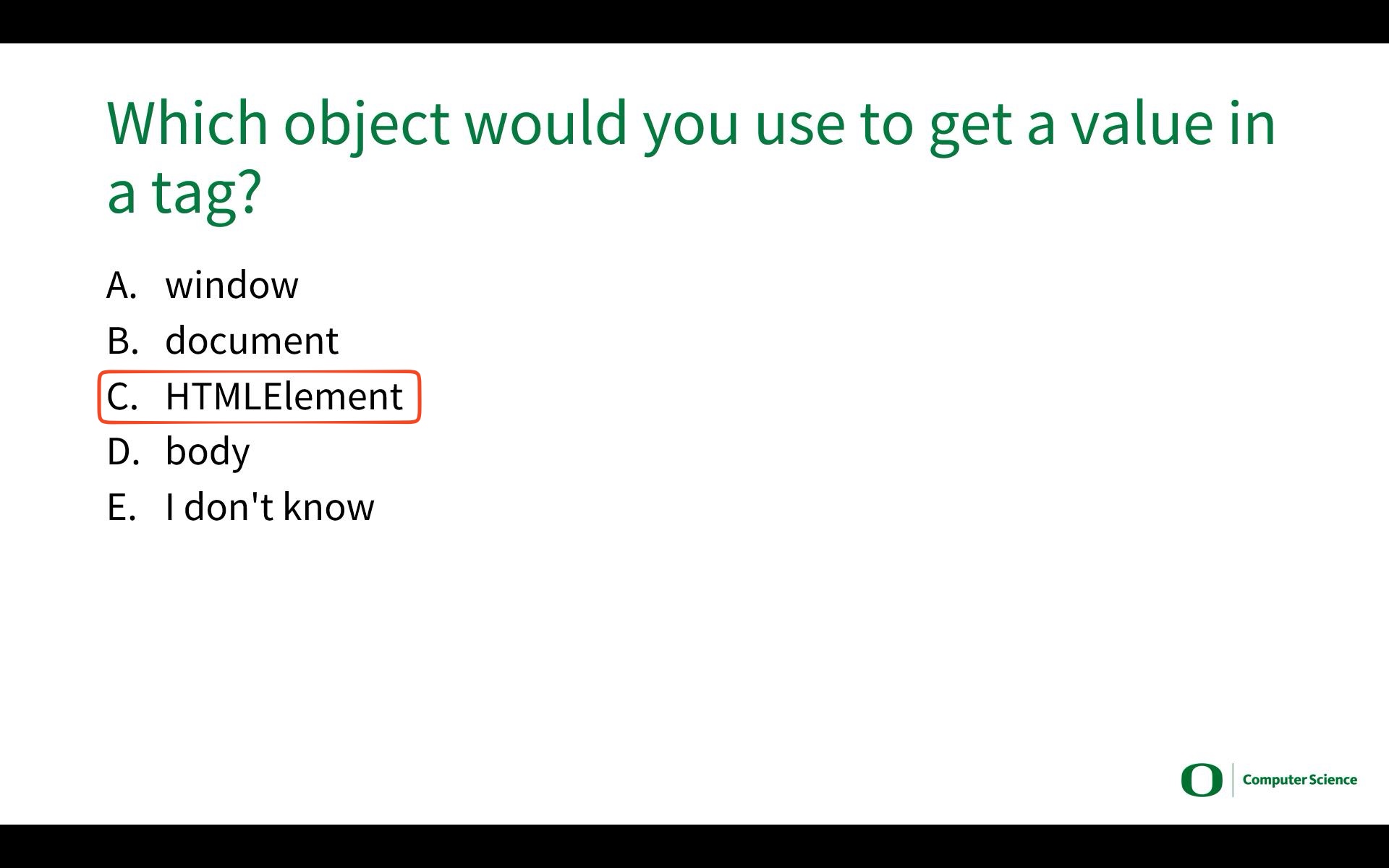Select answer text "document"
This screenshot has height=868, width=1389.
[251, 341]
